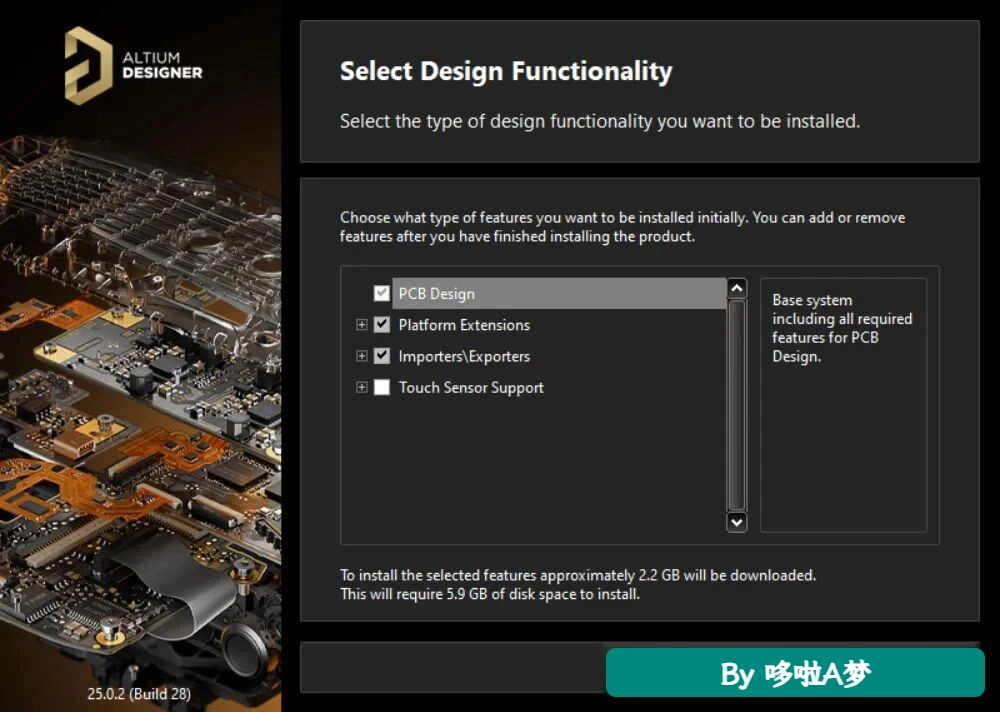Uncheck the Importers\Exporters checkbox
Screen dimensions: 1000x712
coord(381,356)
